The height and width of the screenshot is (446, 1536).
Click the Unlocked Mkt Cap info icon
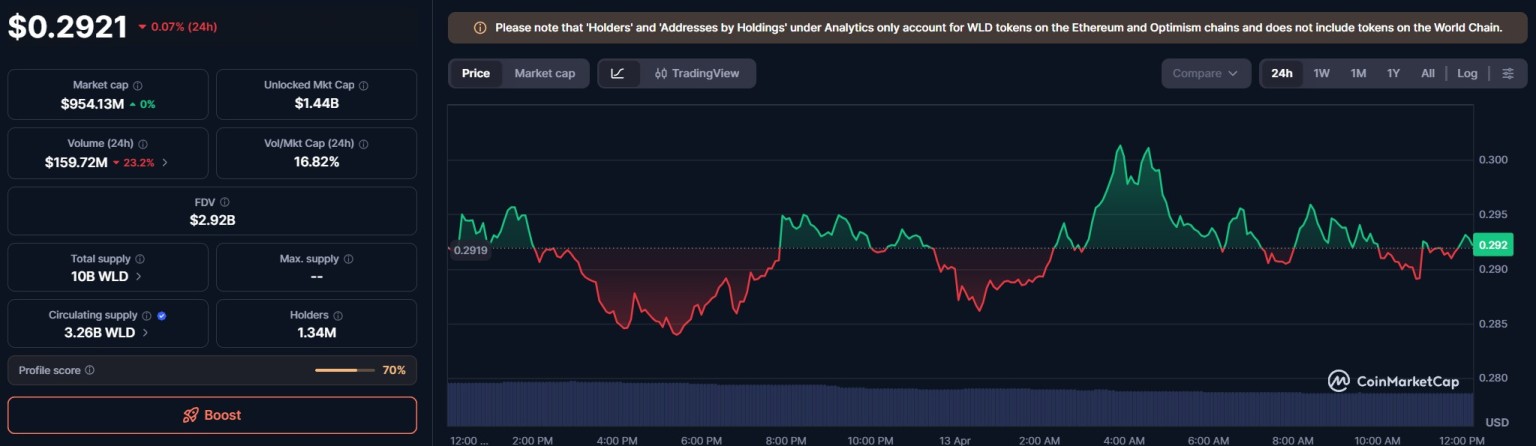point(362,86)
